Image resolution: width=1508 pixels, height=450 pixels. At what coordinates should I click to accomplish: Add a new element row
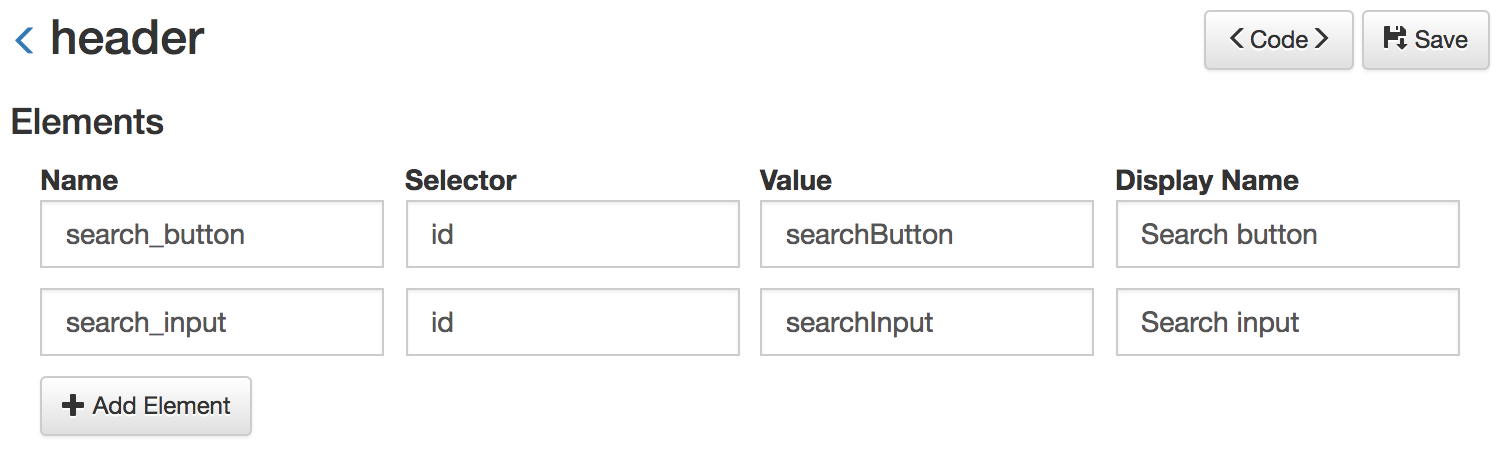point(146,406)
